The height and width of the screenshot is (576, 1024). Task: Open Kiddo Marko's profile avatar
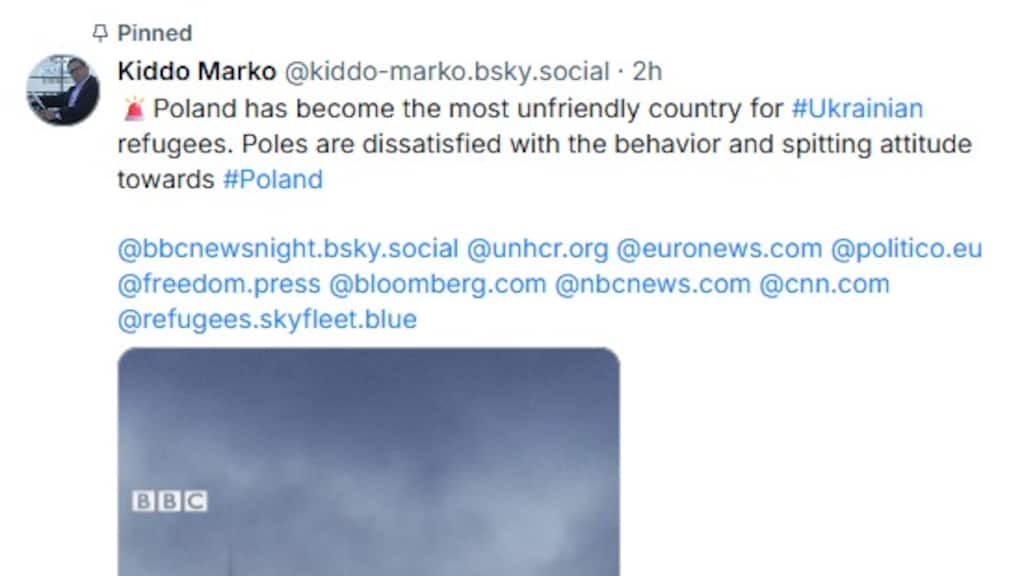[x=62, y=90]
